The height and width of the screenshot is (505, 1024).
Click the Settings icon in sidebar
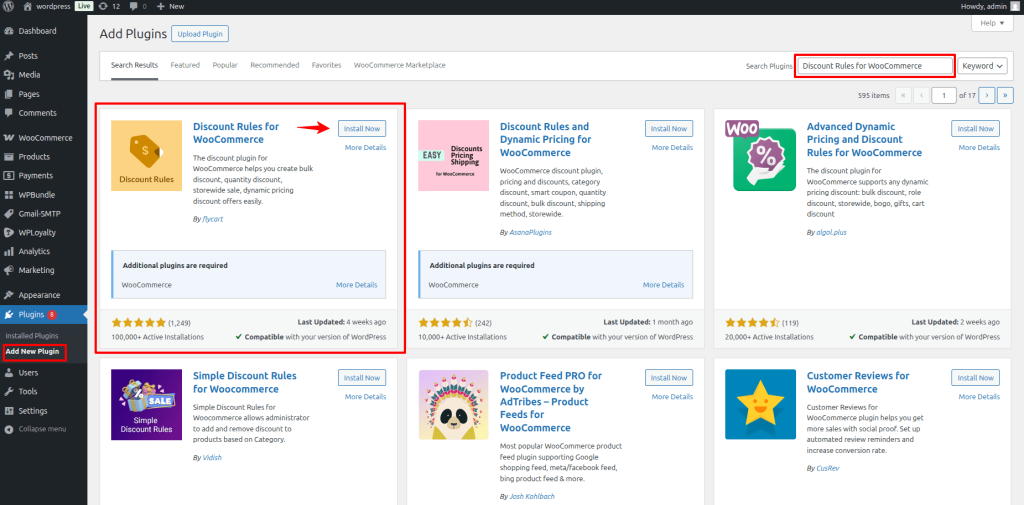coord(9,411)
